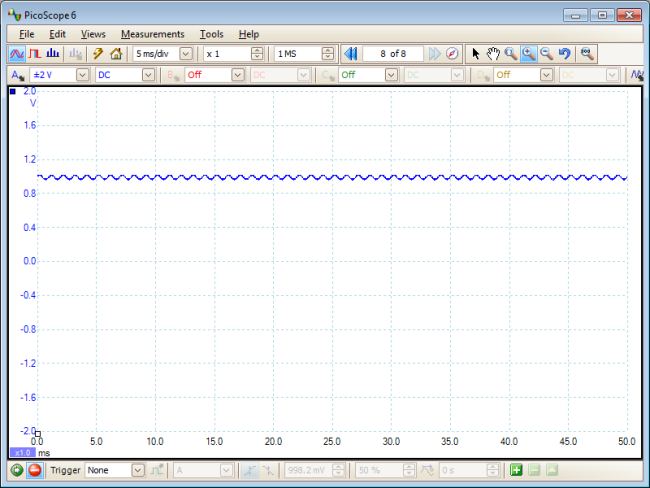
Task: Click the x1.0 axis scale button
Action: pos(22,452)
